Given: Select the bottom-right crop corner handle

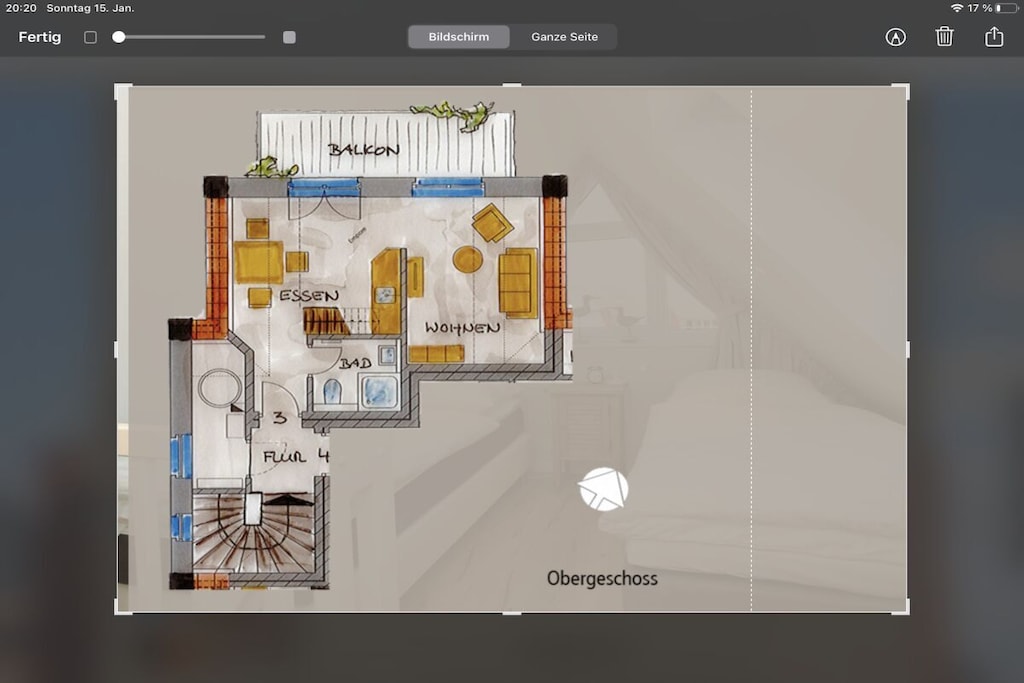Looking at the screenshot, I should [902, 607].
